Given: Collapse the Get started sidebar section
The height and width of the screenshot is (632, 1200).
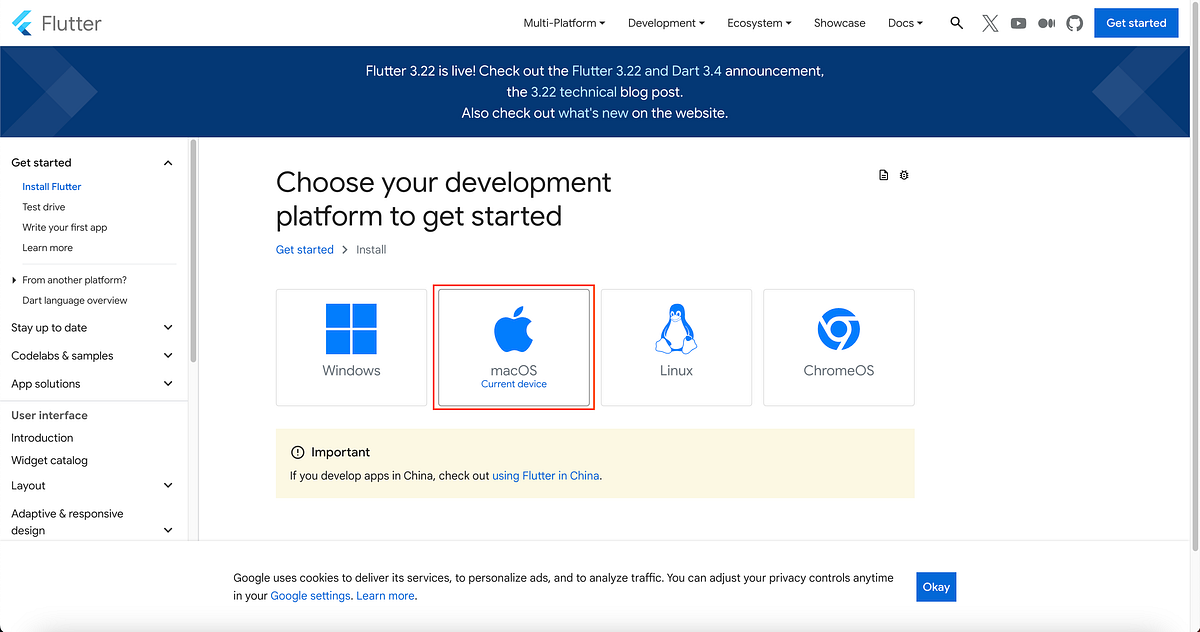Looking at the screenshot, I should (168, 162).
